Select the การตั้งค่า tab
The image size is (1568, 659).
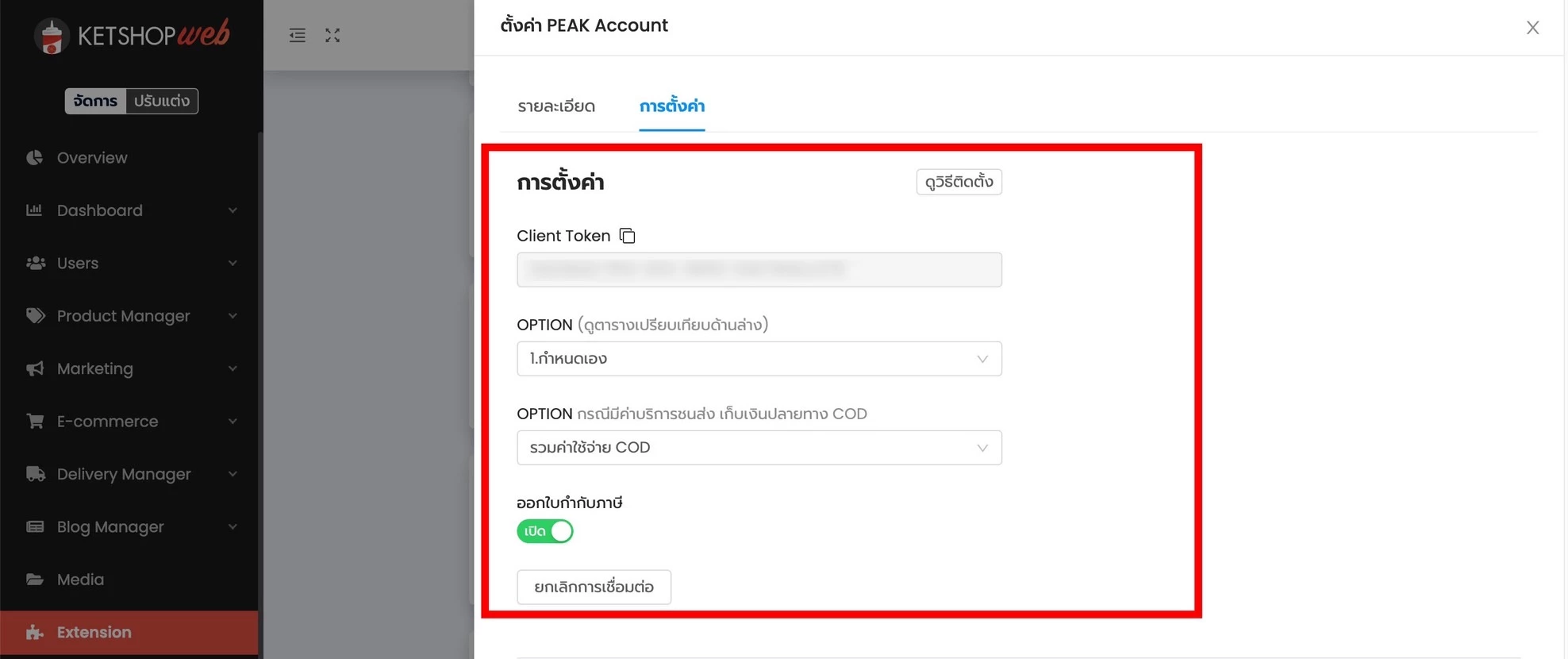pos(672,106)
